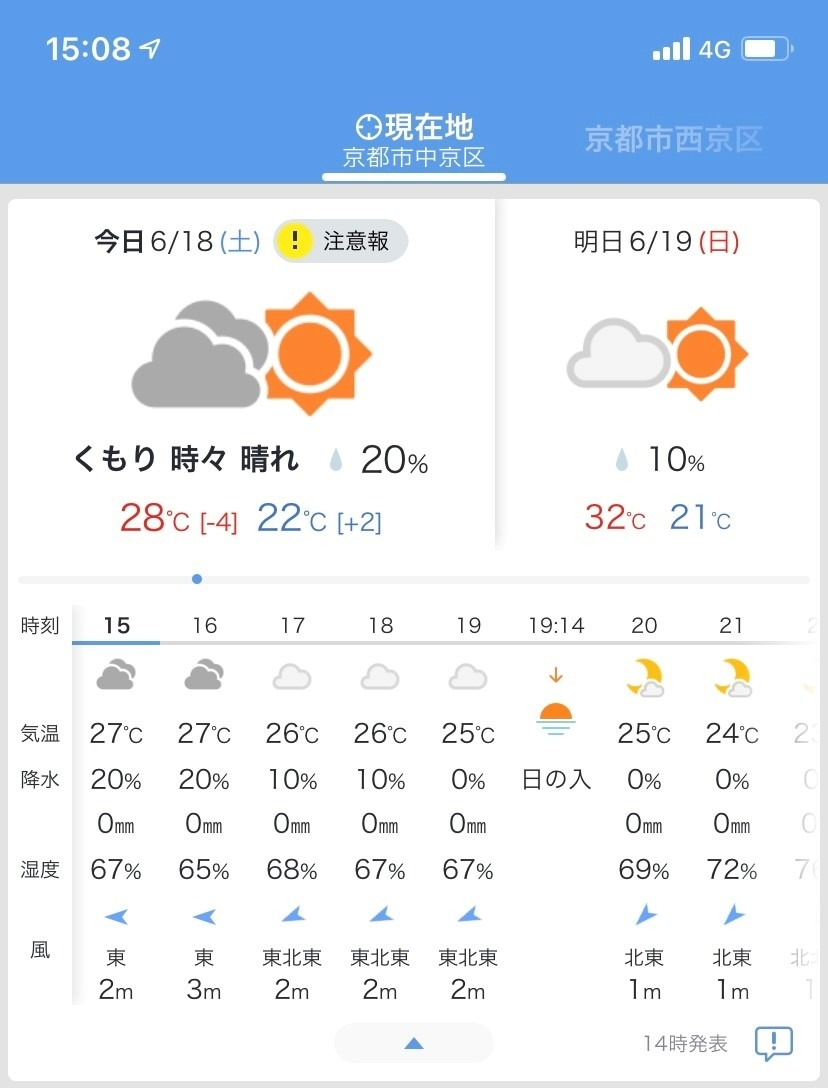This screenshot has height=1088, width=828.
Task: Tap the 16時 east wind arrow
Action: 204,917
